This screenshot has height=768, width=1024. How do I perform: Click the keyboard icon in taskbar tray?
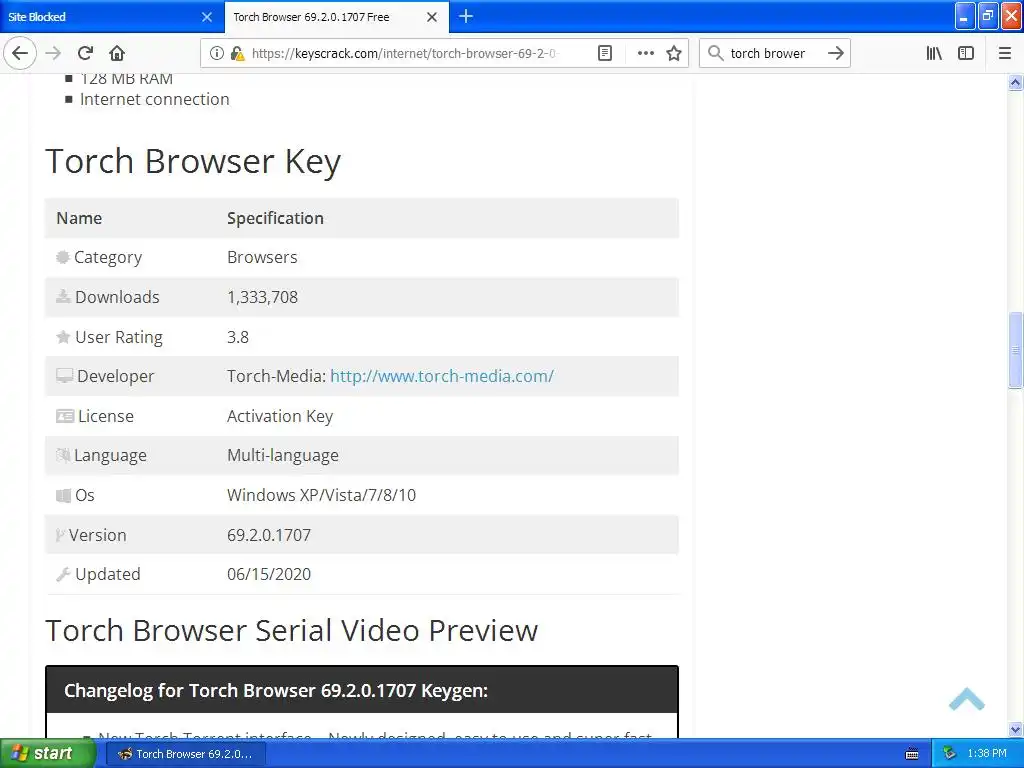pos(912,754)
